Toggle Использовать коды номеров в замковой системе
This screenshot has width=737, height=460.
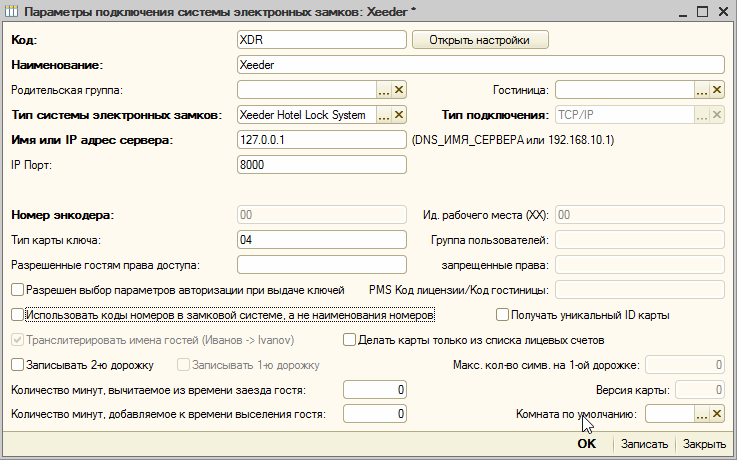point(17,315)
